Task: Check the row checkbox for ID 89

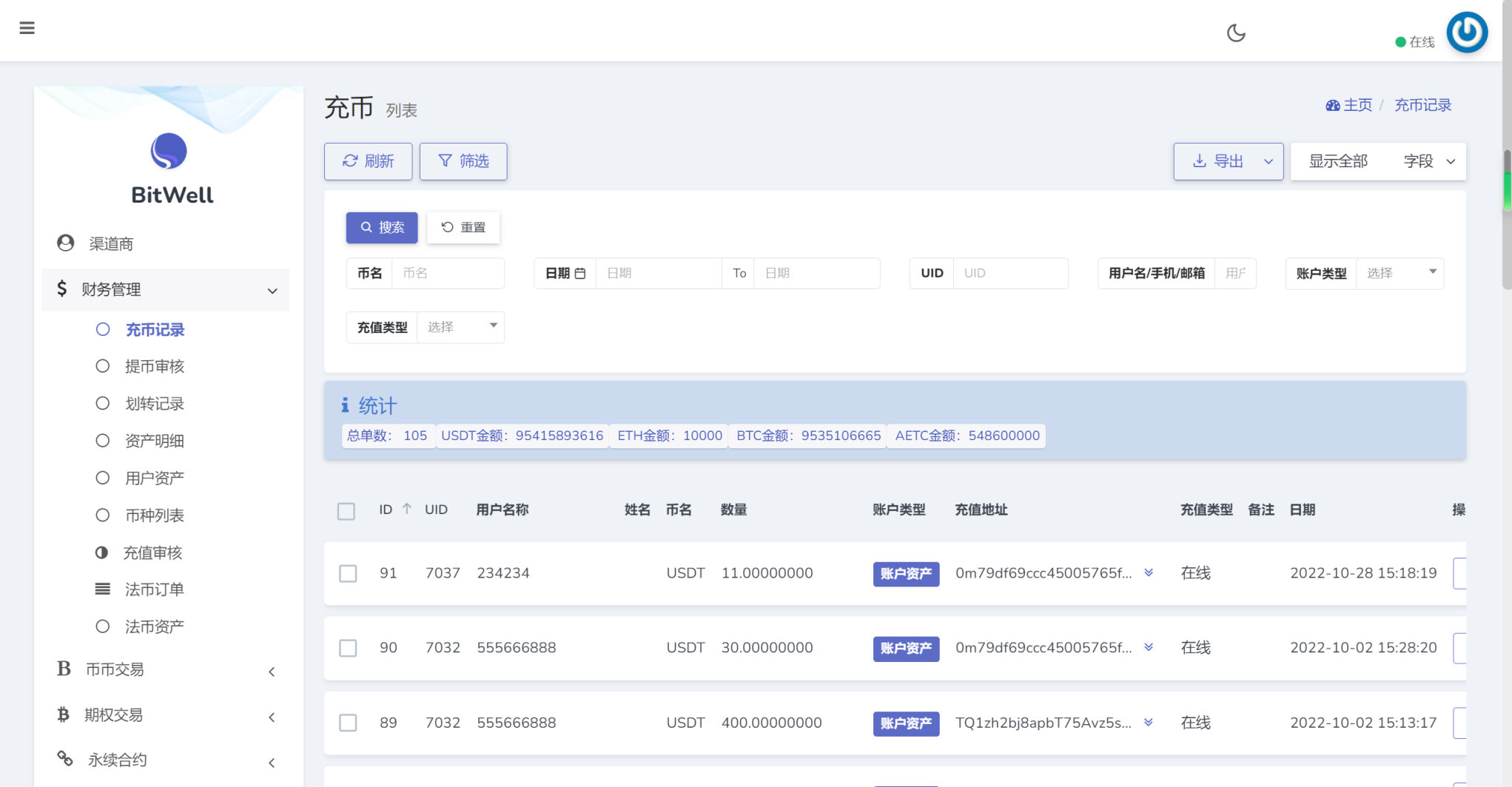Action: point(348,723)
